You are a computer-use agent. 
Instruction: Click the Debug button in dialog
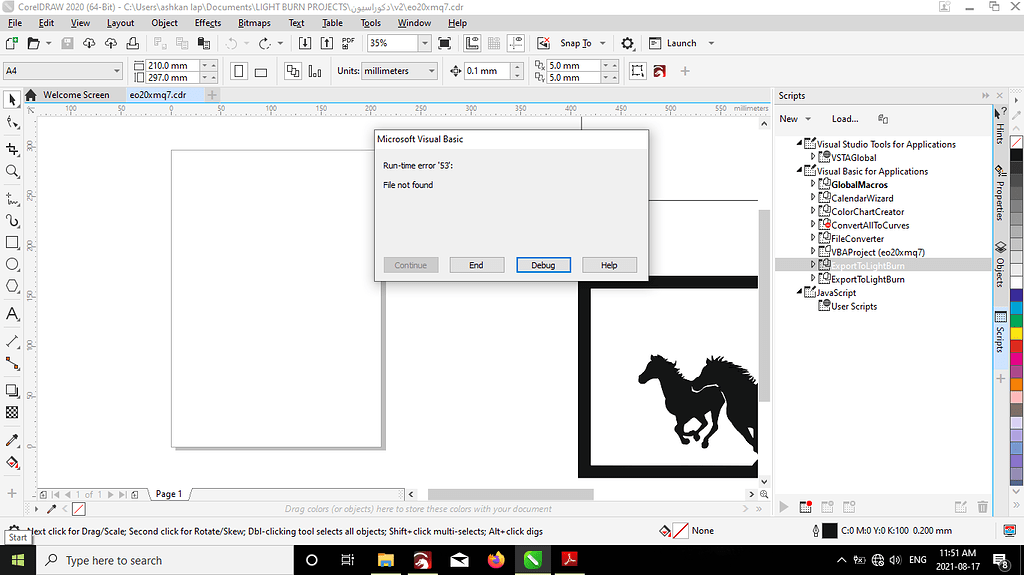tap(543, 265)
